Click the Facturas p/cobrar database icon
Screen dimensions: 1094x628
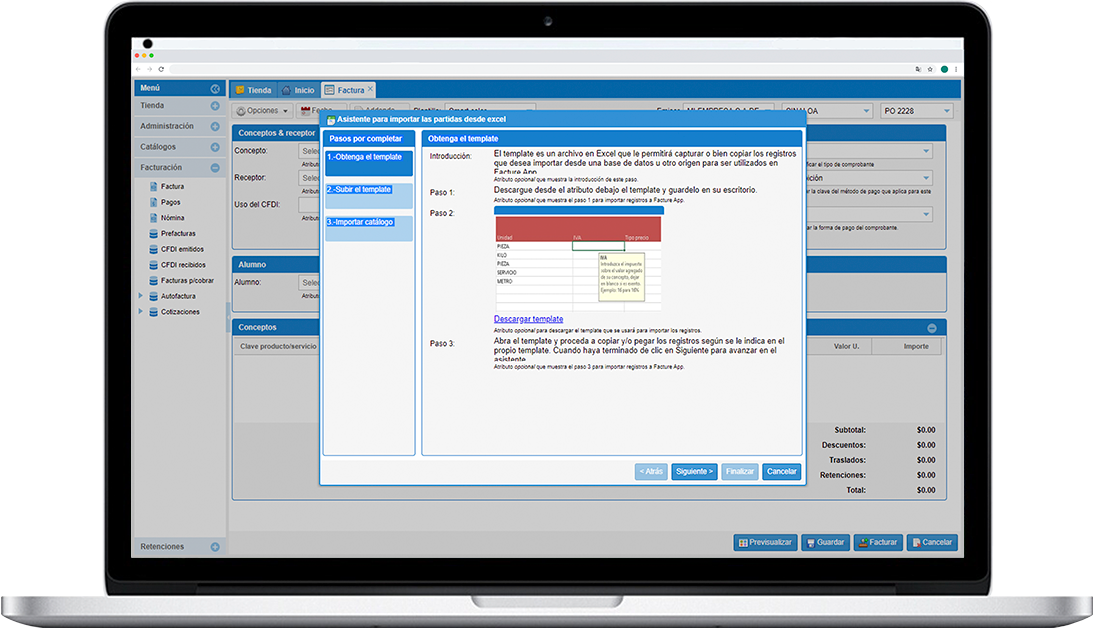pyautogui.click(x=153, y=281)
